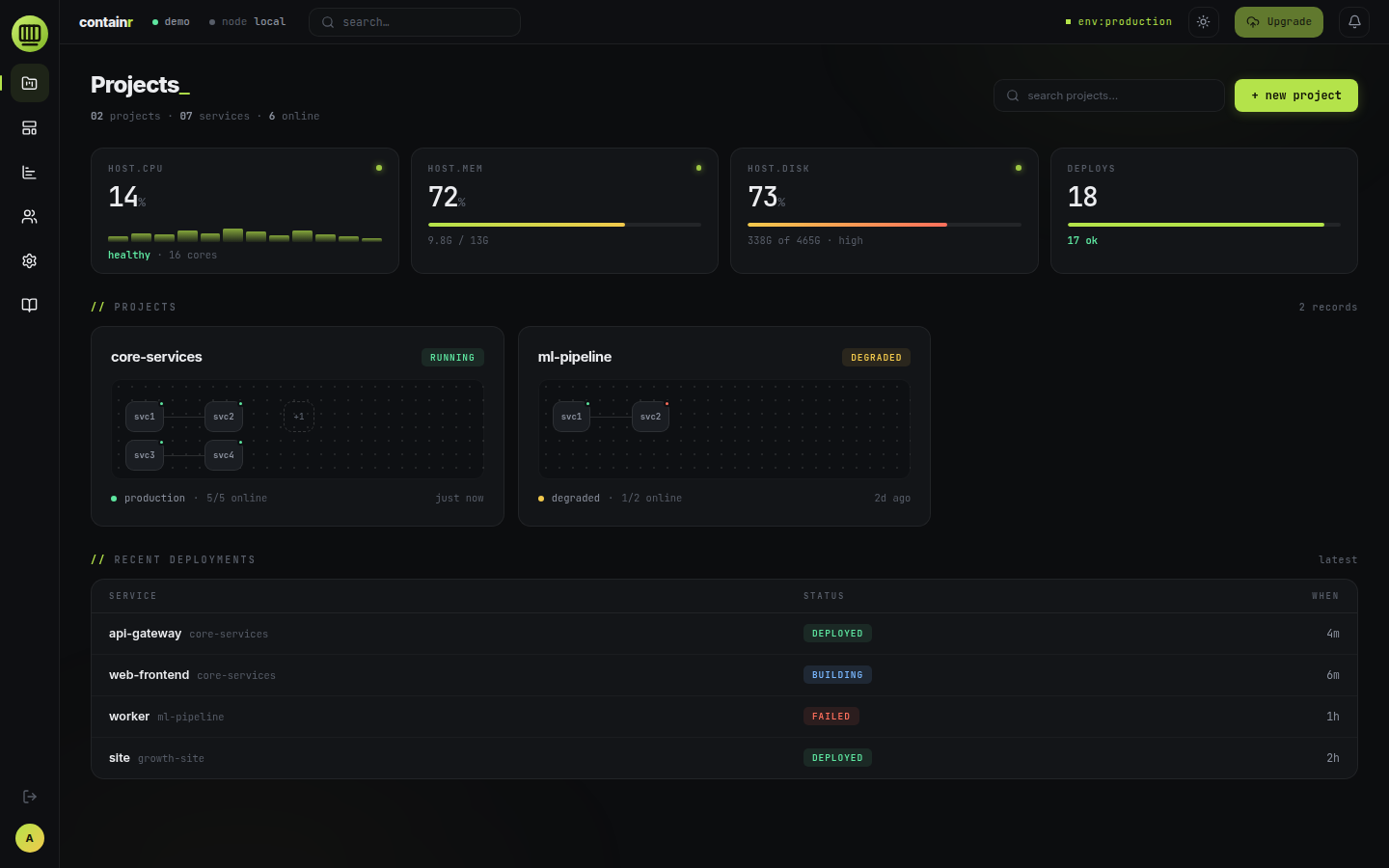Click the growth-site project label

pos(171,759)
